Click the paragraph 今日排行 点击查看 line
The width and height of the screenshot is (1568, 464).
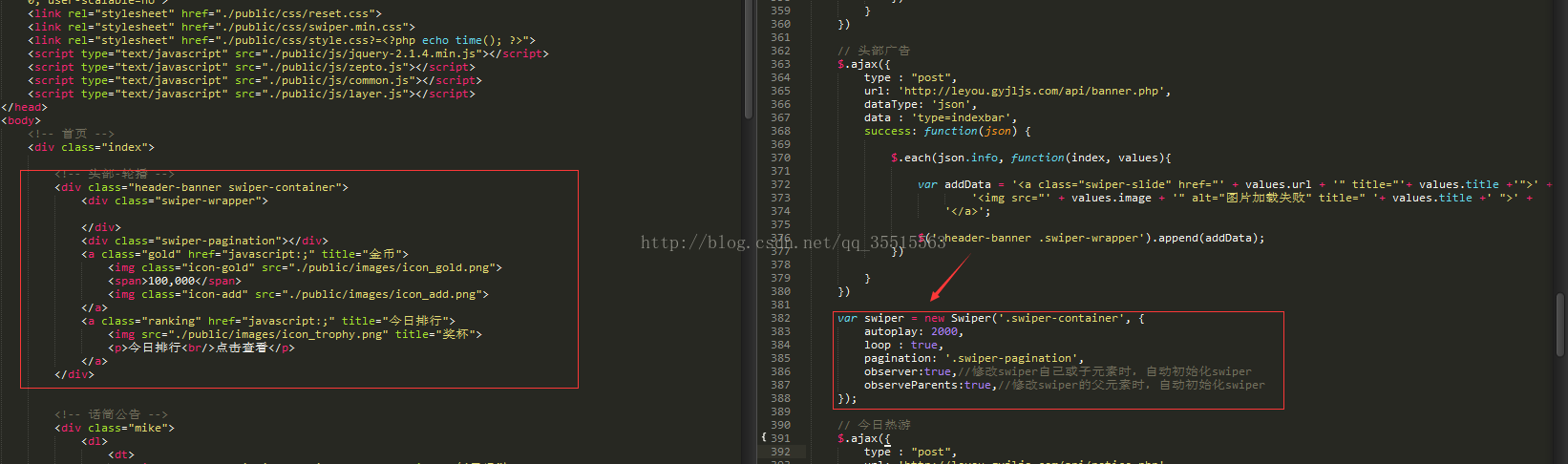pos(201,348)
